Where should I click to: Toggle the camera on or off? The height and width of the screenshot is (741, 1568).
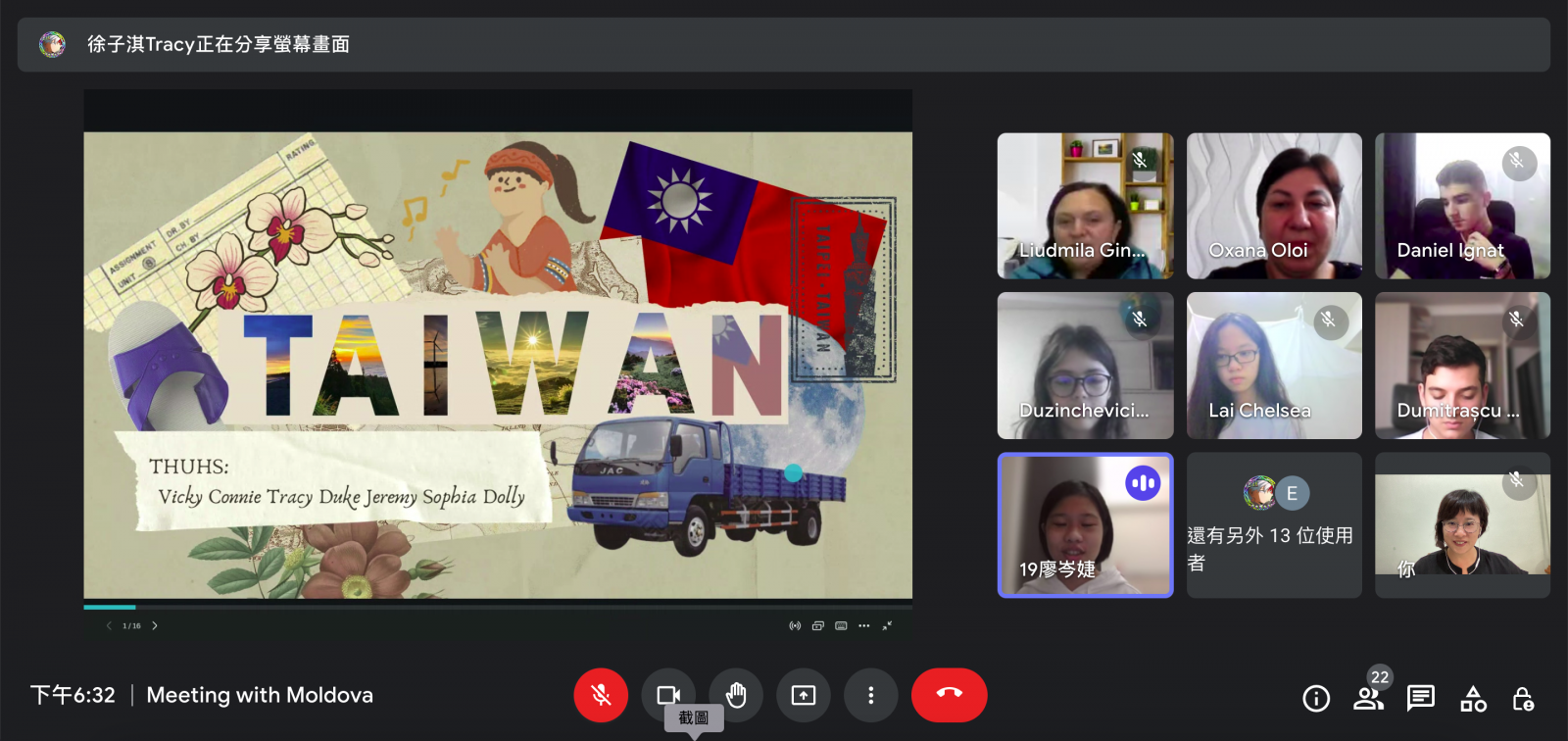tap(668, 695)
